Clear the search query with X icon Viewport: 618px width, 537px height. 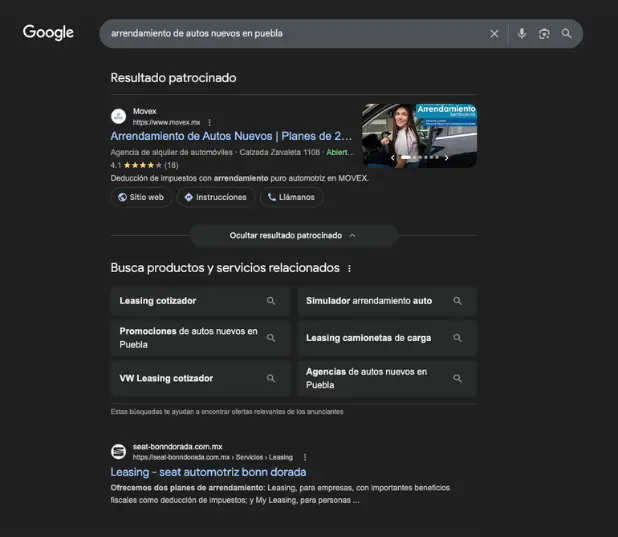click(x=494, y=34)
